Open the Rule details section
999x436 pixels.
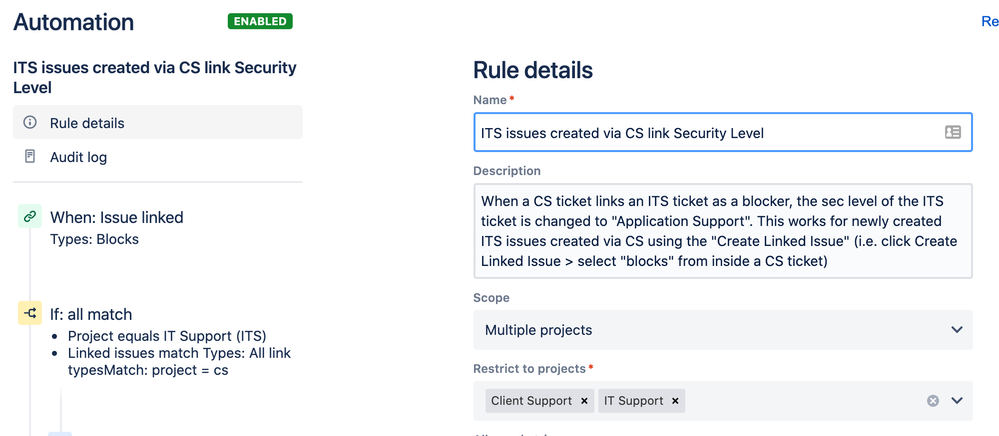pos(87,123)
